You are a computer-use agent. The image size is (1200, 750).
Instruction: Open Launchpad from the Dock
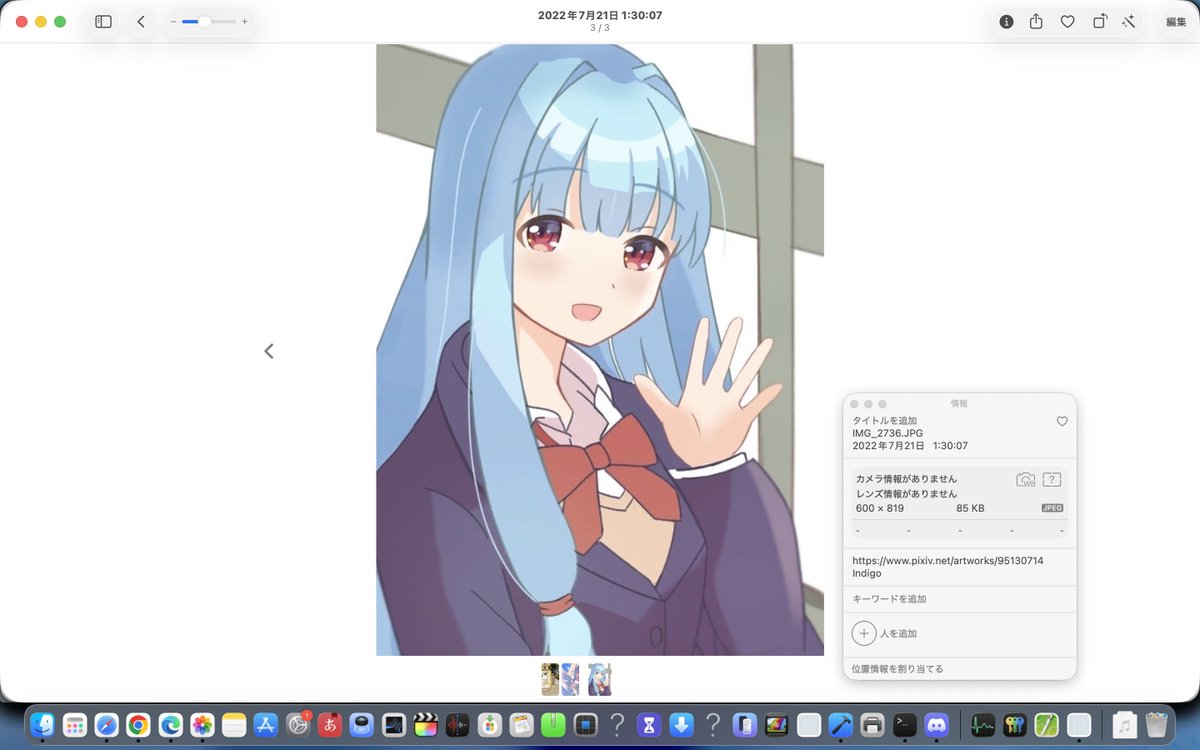point(74,724)
